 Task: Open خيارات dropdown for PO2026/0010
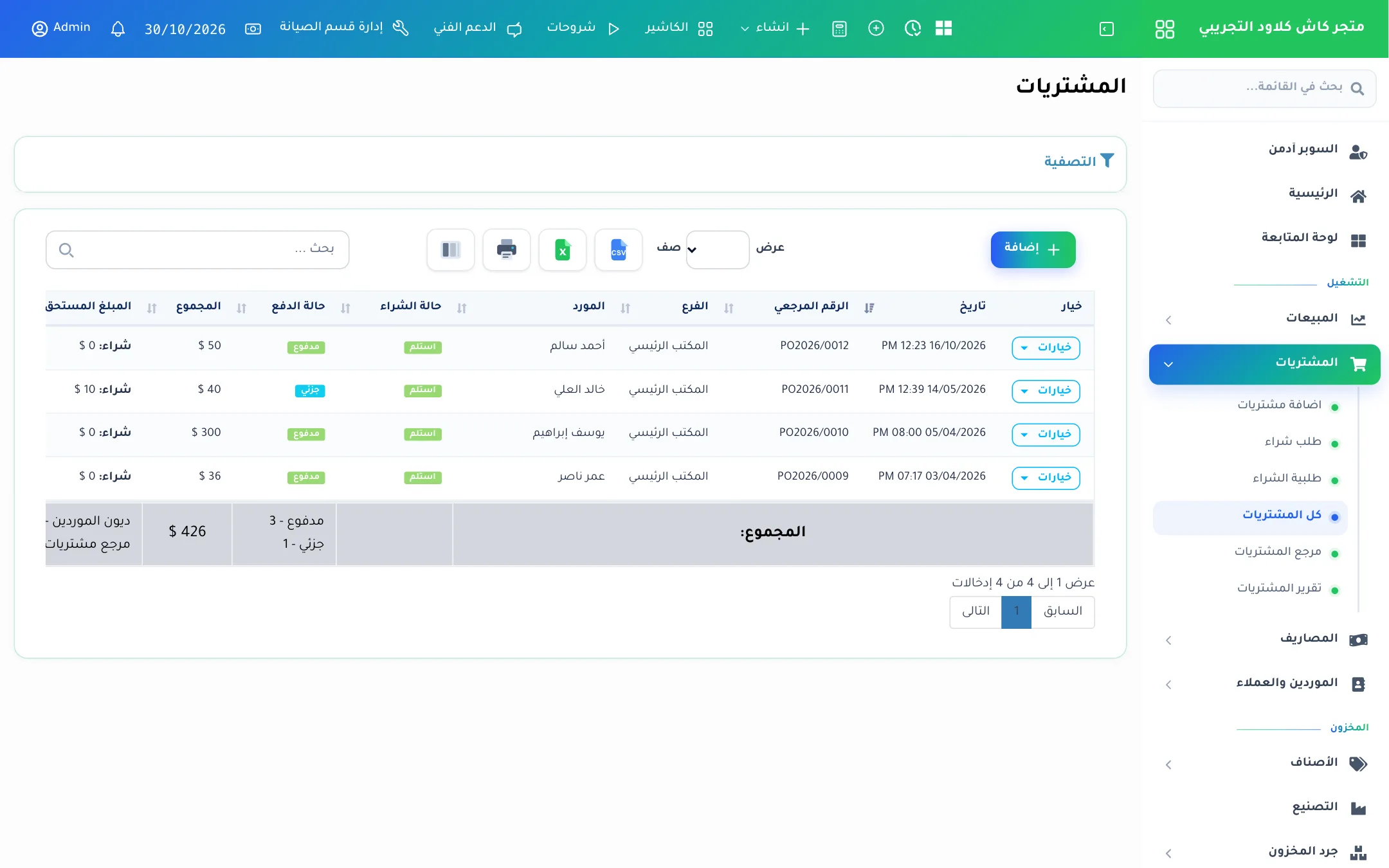(x=1046, y=435)
